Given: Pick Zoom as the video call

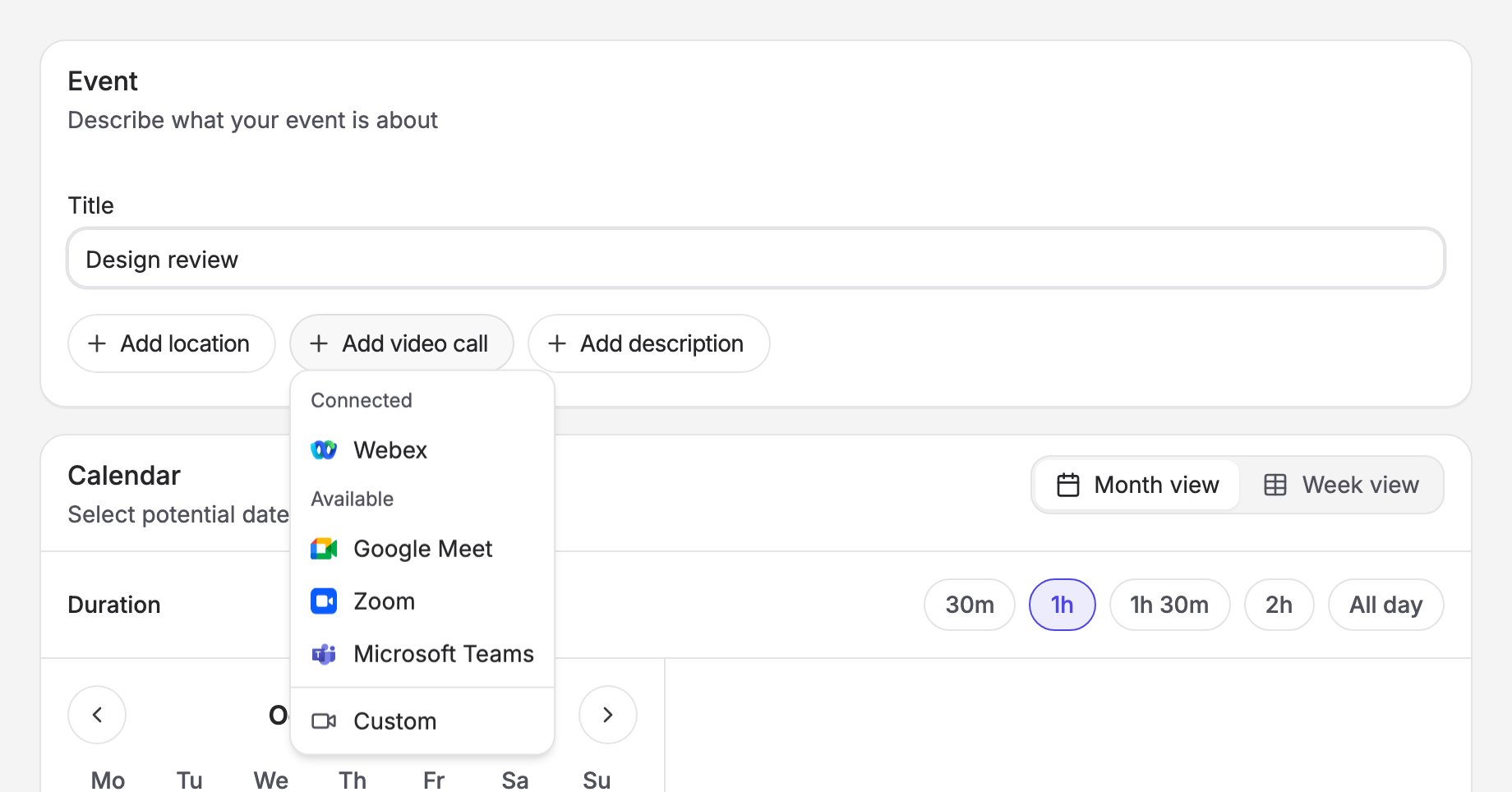Looking at the screenshot, I should (x=422, y=601).
